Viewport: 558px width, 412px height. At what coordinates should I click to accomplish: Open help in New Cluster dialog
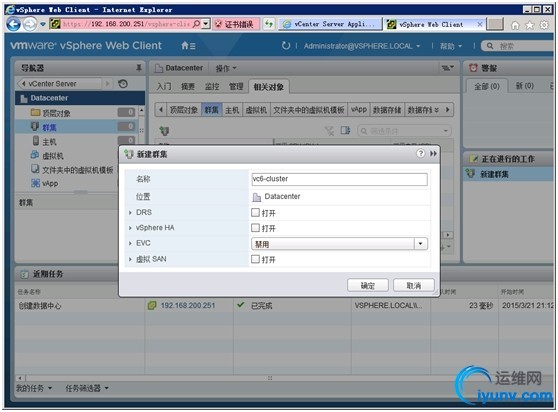[421, 153]
